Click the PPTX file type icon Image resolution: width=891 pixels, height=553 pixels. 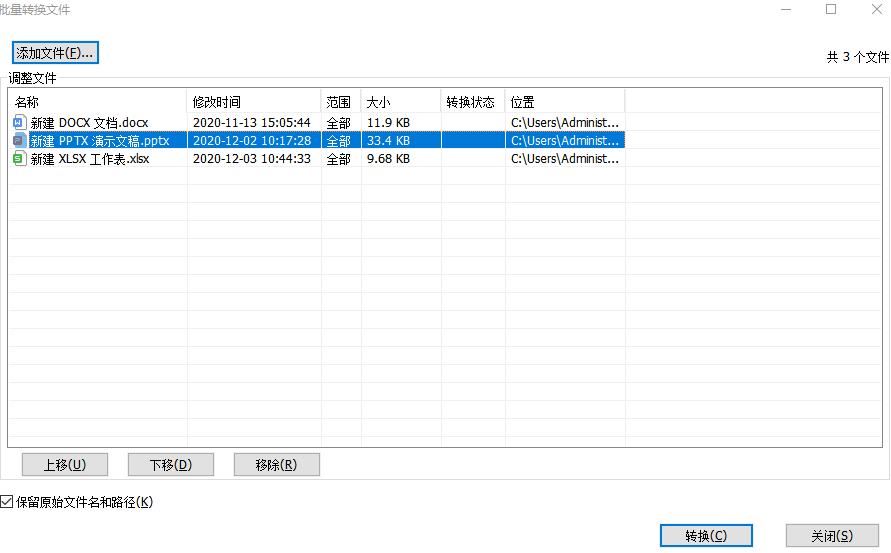pos(19,140)
